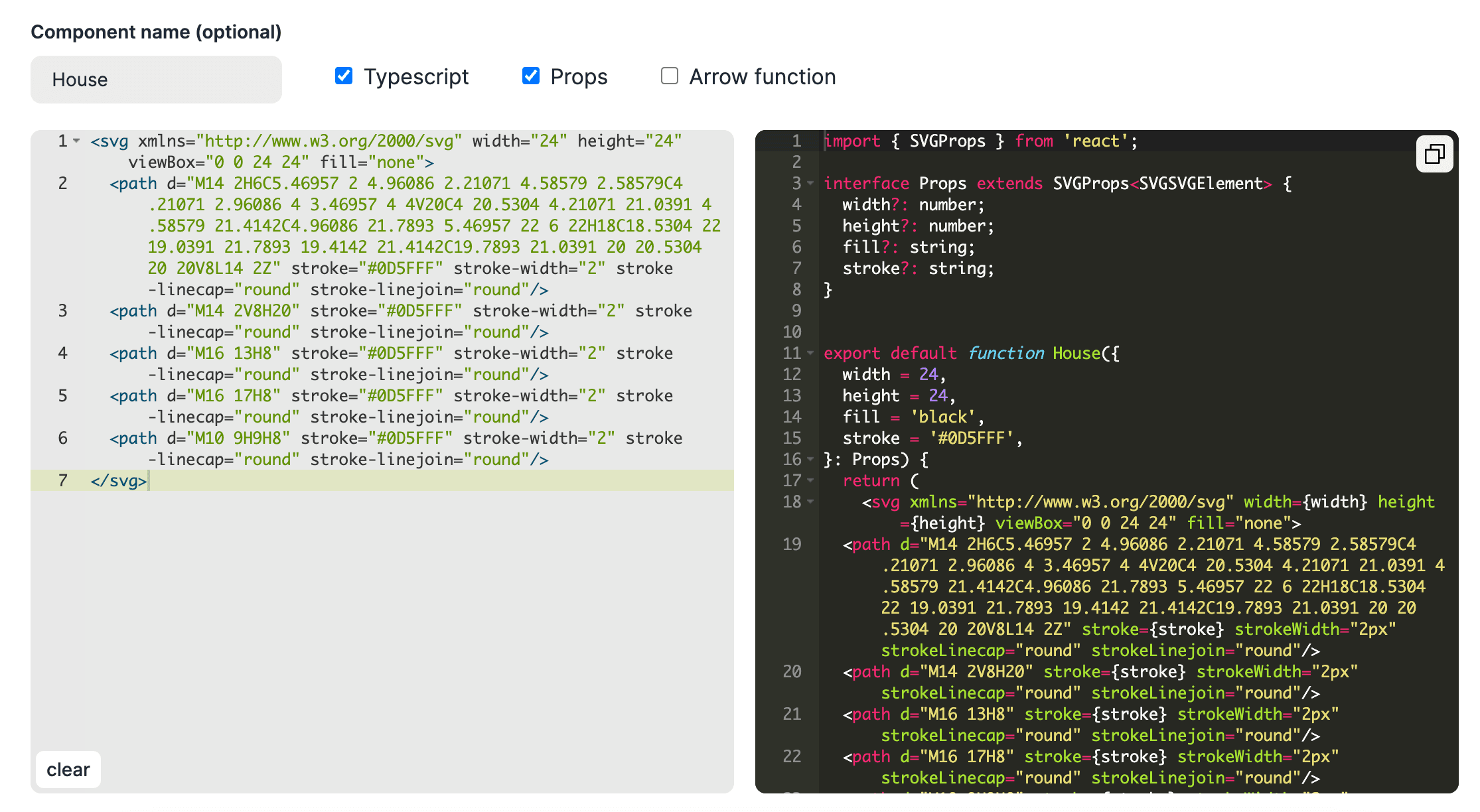The width and height of the screenshot is (1480, 812).
Task: Fold the function House block at output line 11
Action: click(x=810, y=353)
